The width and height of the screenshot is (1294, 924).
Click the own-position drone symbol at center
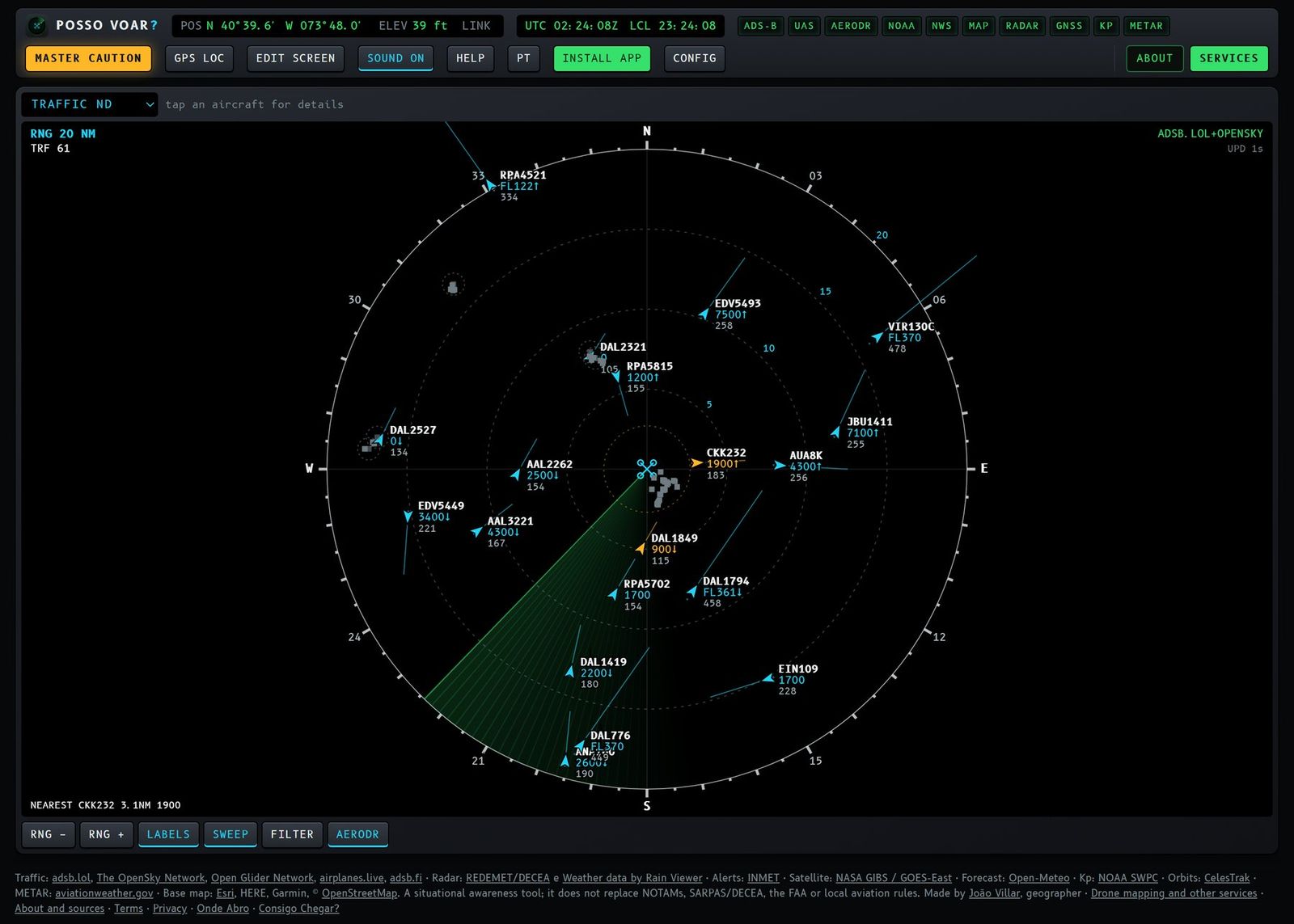tap(646, 469)
